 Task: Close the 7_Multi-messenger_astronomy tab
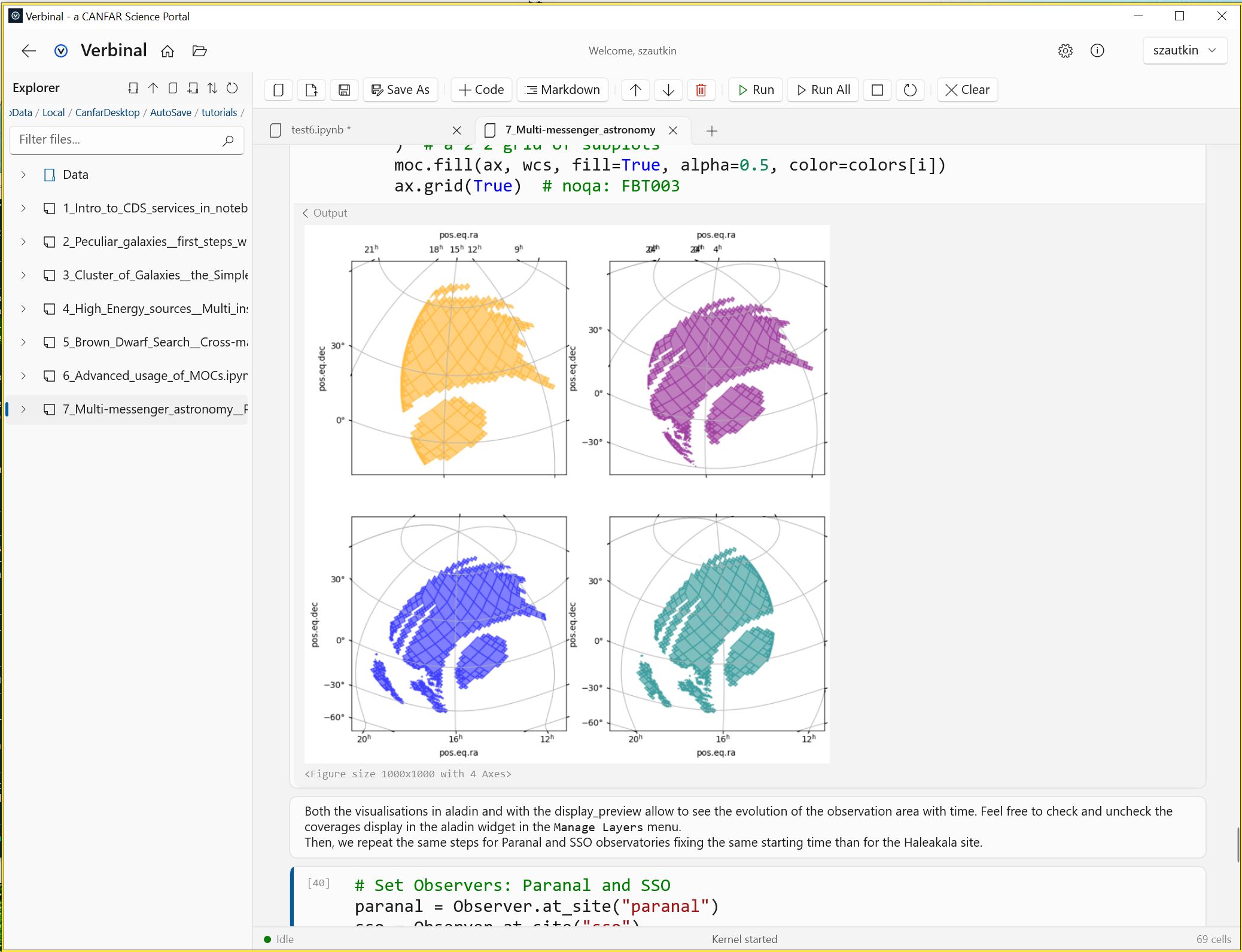[x=673, y=130]
